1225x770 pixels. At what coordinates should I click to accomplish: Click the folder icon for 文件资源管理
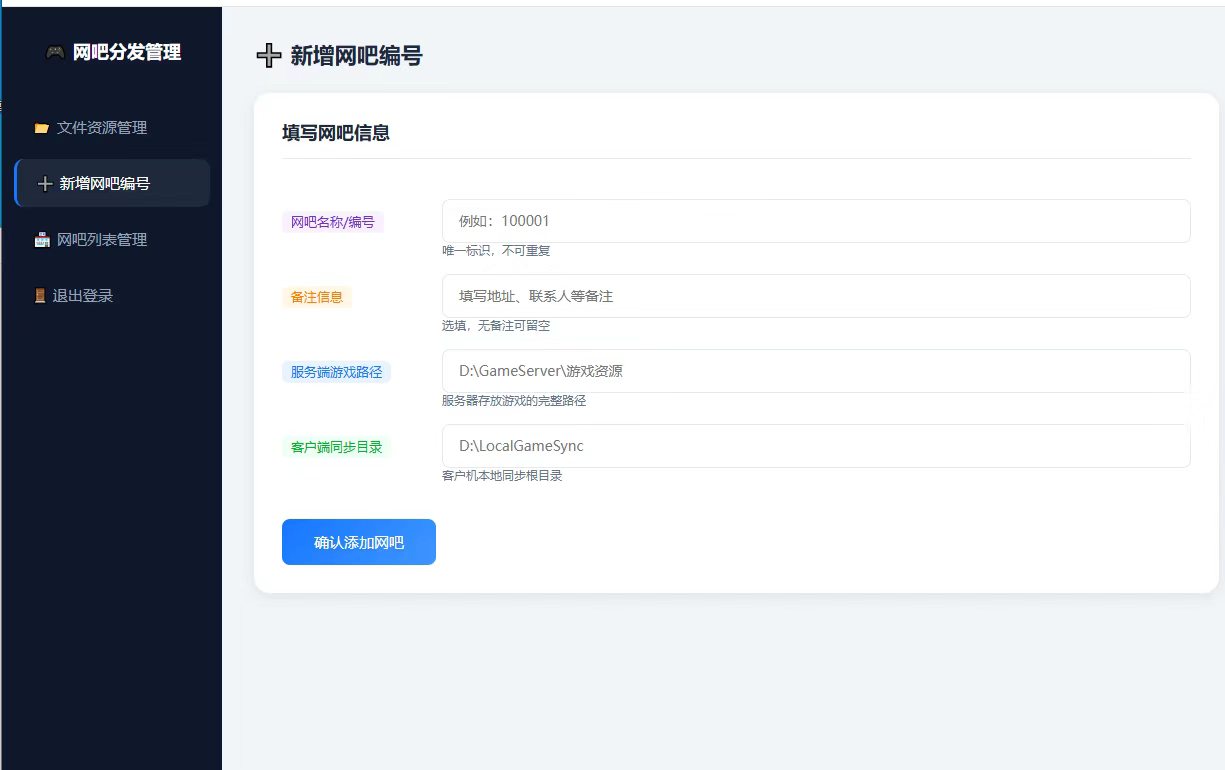(41, 128)
